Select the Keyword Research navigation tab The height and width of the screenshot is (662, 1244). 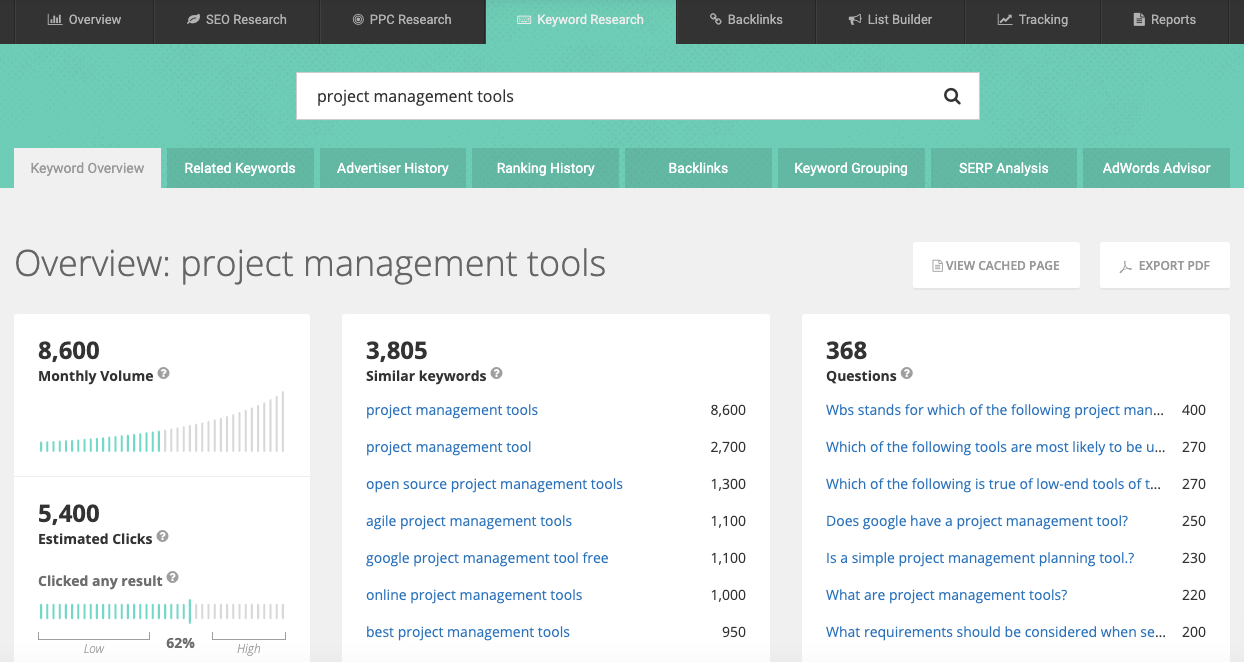tap(581, 20)
